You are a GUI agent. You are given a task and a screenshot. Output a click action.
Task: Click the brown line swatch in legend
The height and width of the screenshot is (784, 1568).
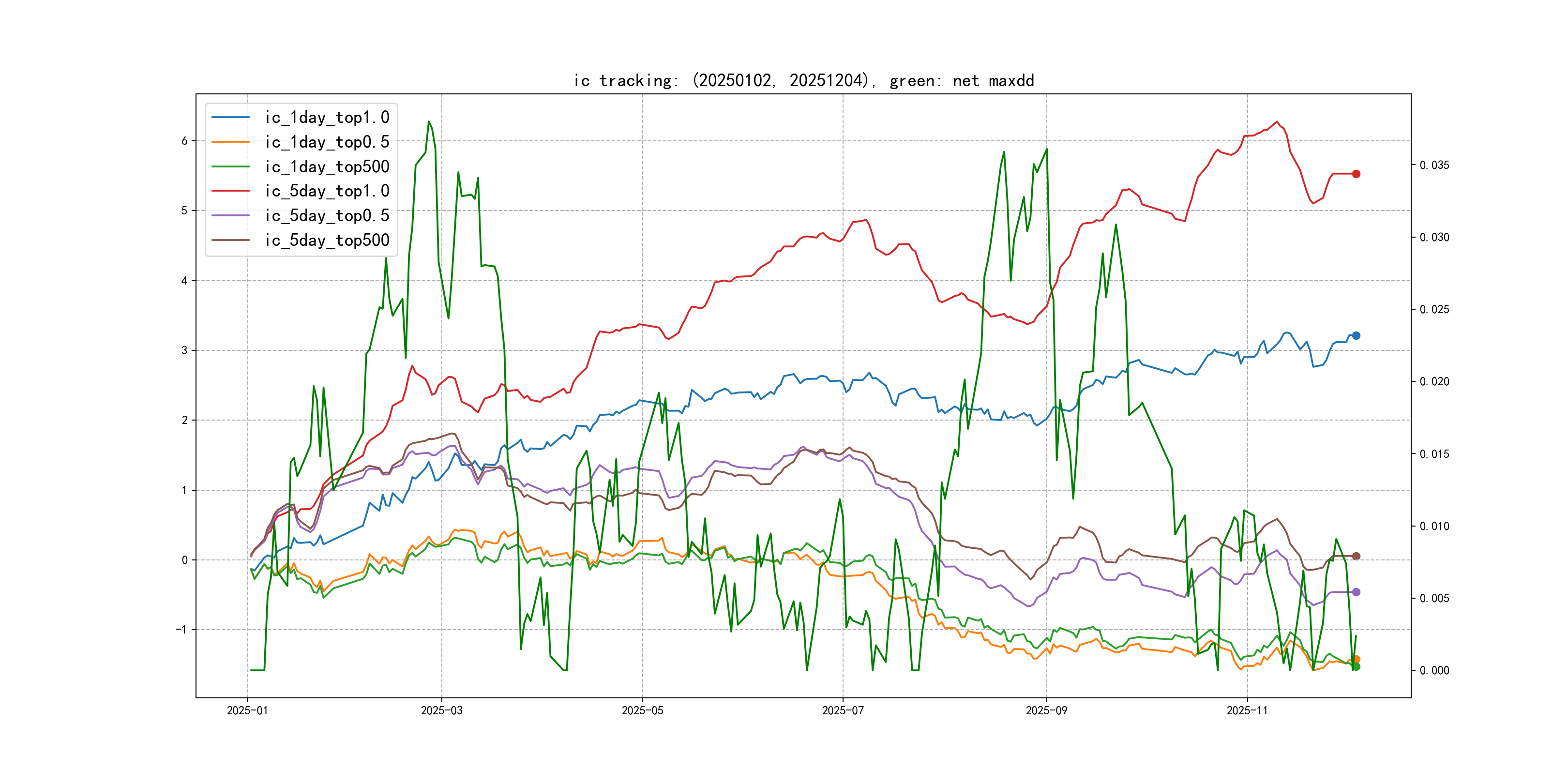coord(230,241)
